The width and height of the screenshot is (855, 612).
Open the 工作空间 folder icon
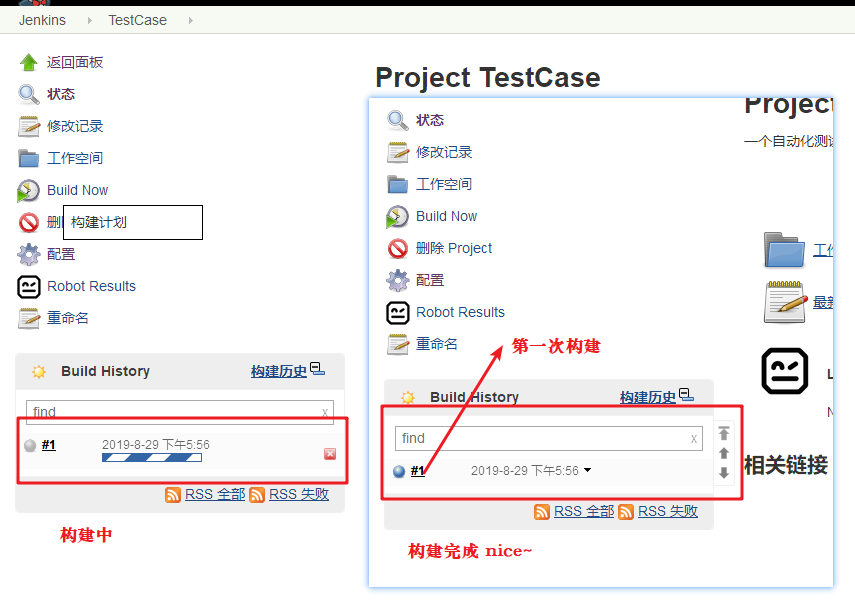tap(27, 157)
